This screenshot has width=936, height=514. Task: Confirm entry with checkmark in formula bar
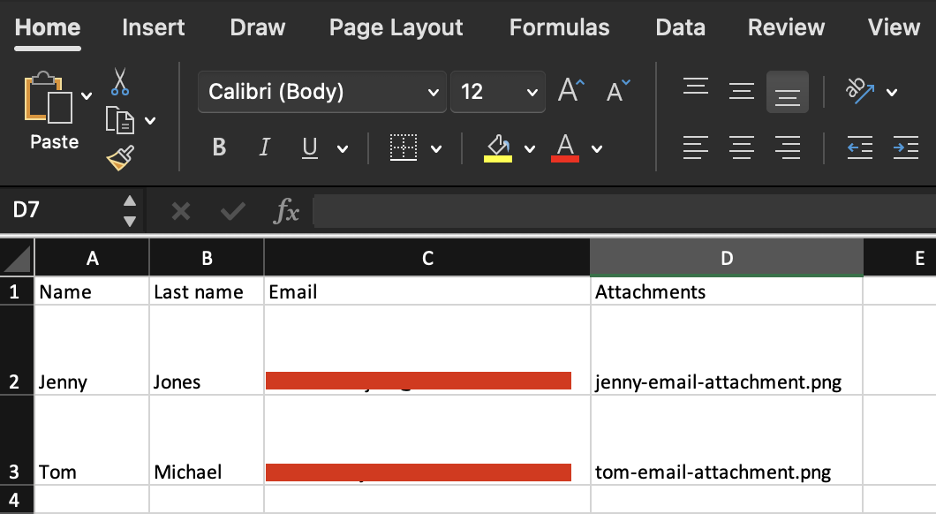[x=232, y=211]
